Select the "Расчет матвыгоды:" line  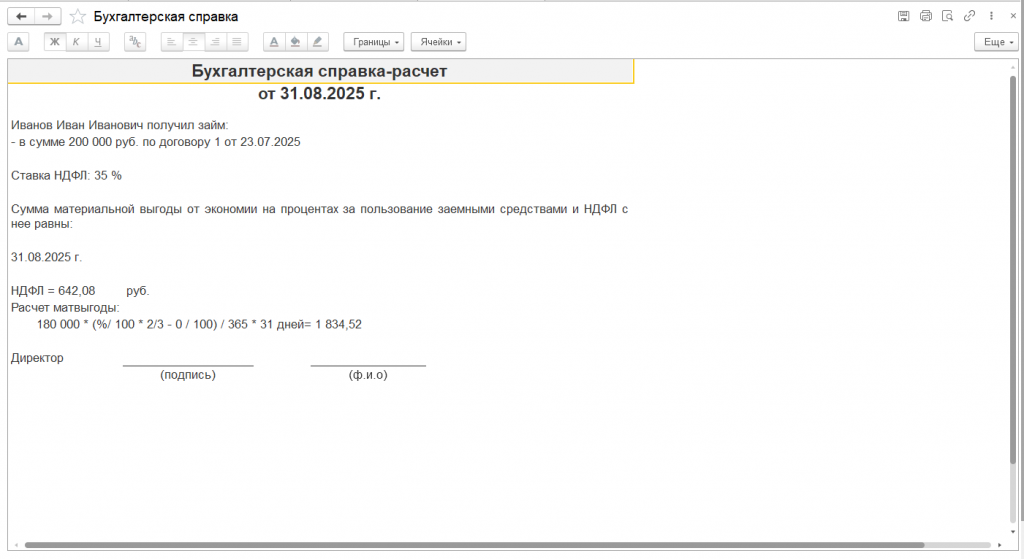coord(65,308)
